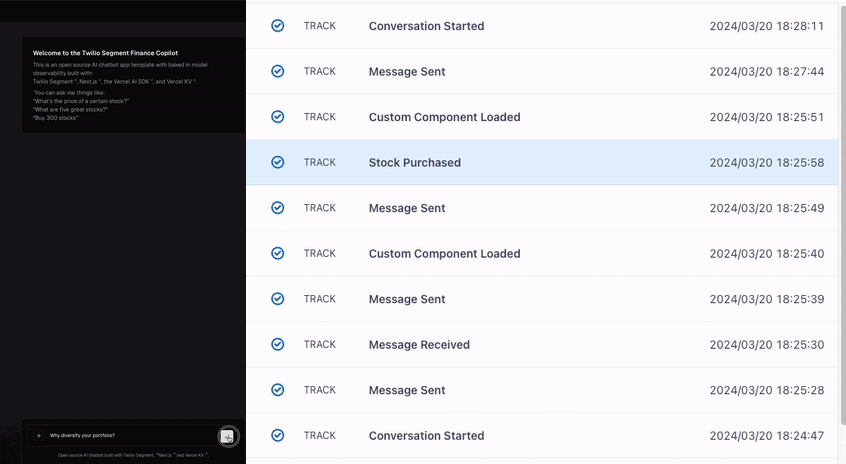Screen dimensions: 846x464
Task: Click status icon of 18:27:44 Message Sent
Action: [x=278, y=71]
